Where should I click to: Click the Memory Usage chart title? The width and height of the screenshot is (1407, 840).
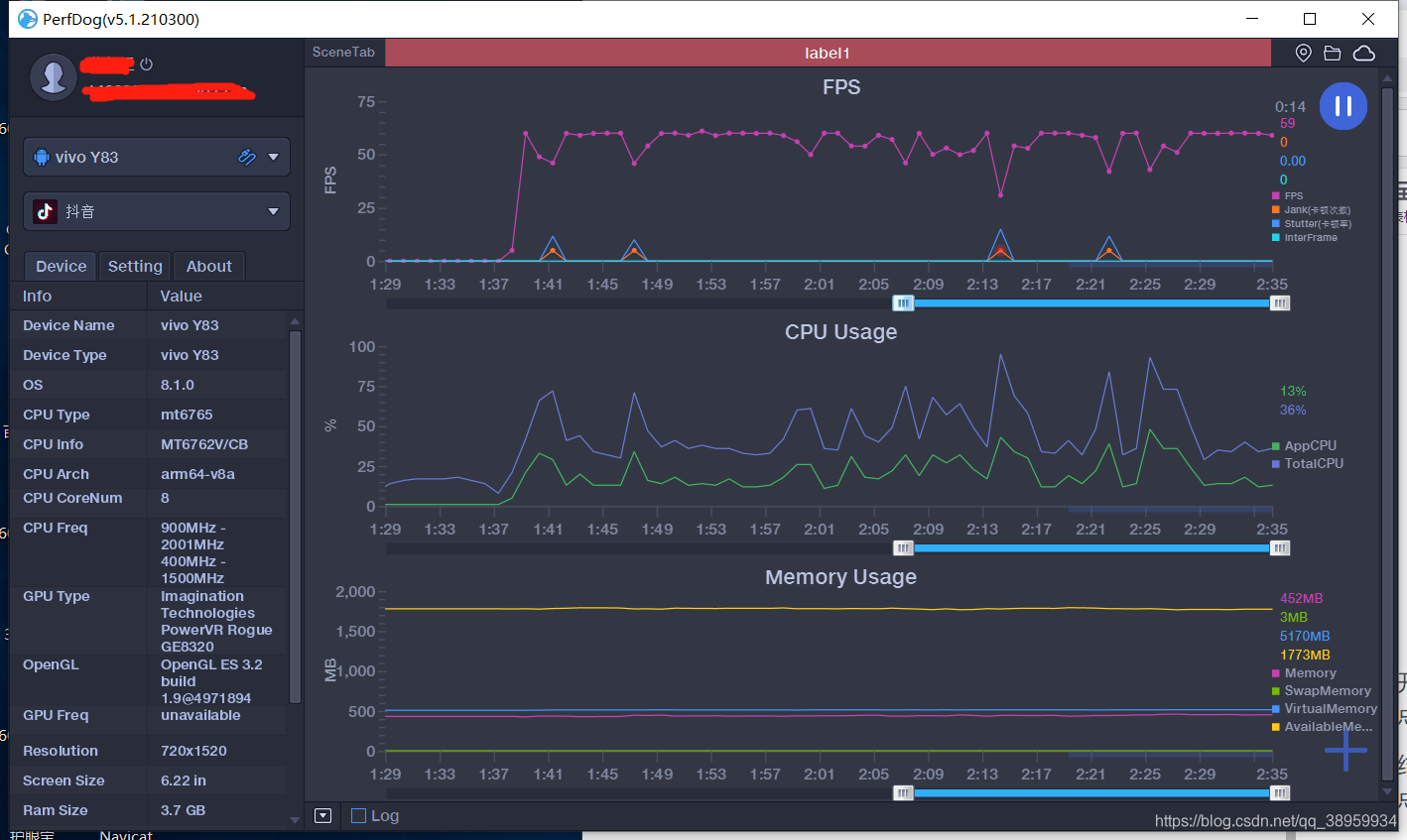click(x=841, y=577)
